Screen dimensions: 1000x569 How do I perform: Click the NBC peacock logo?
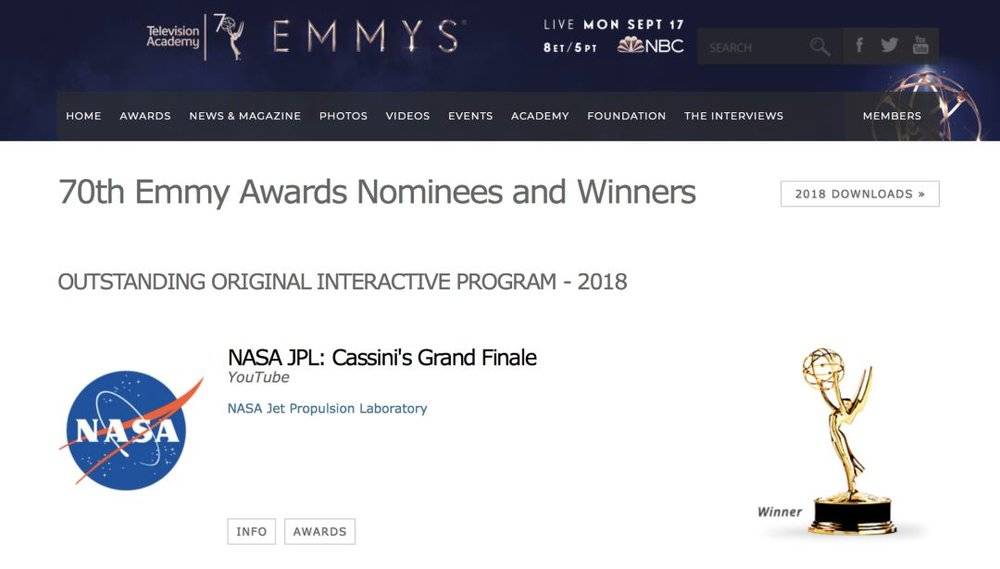650,46
